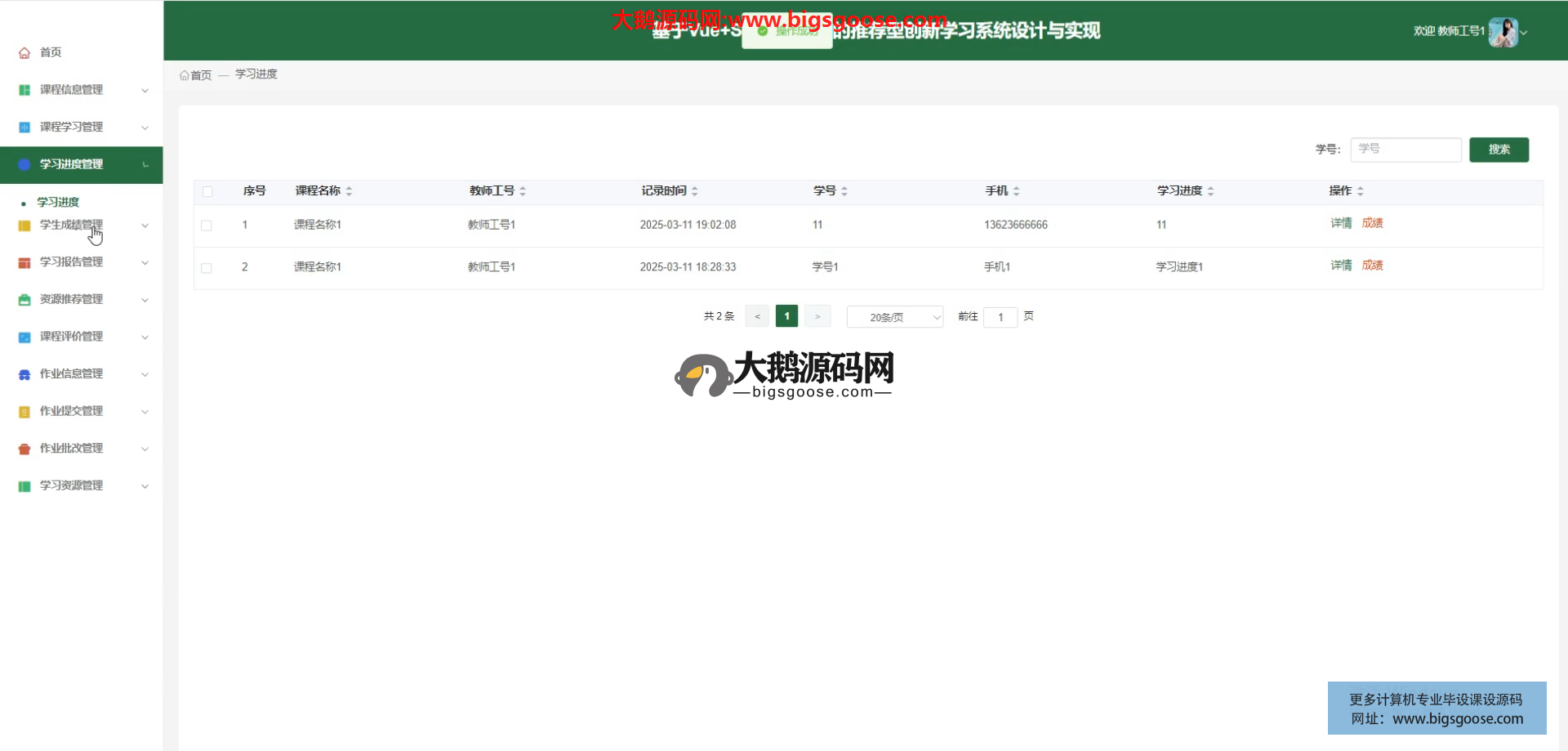The height and width of the screenshot is (751, 1568).
Task: Open the 学生成绩管理 menu item
Action: click(x=72, y=225)
